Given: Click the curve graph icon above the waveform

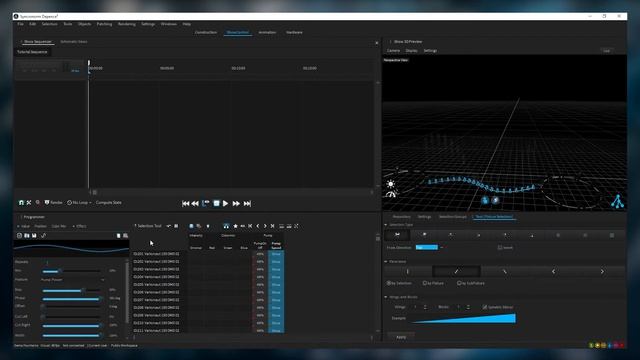Looking at the screenshot, I should pyautogui.click(x=43, y=236).
